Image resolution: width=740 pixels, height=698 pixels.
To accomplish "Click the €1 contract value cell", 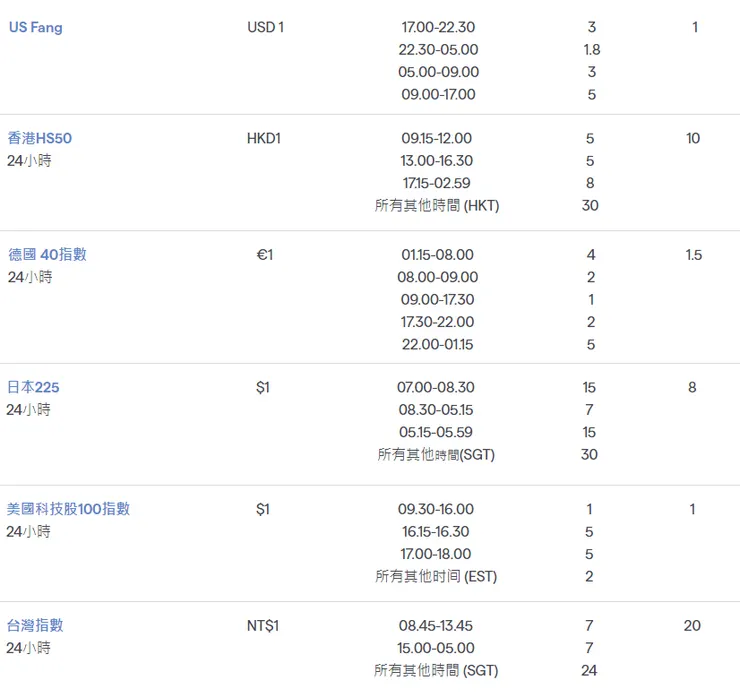I will (264, 254).
